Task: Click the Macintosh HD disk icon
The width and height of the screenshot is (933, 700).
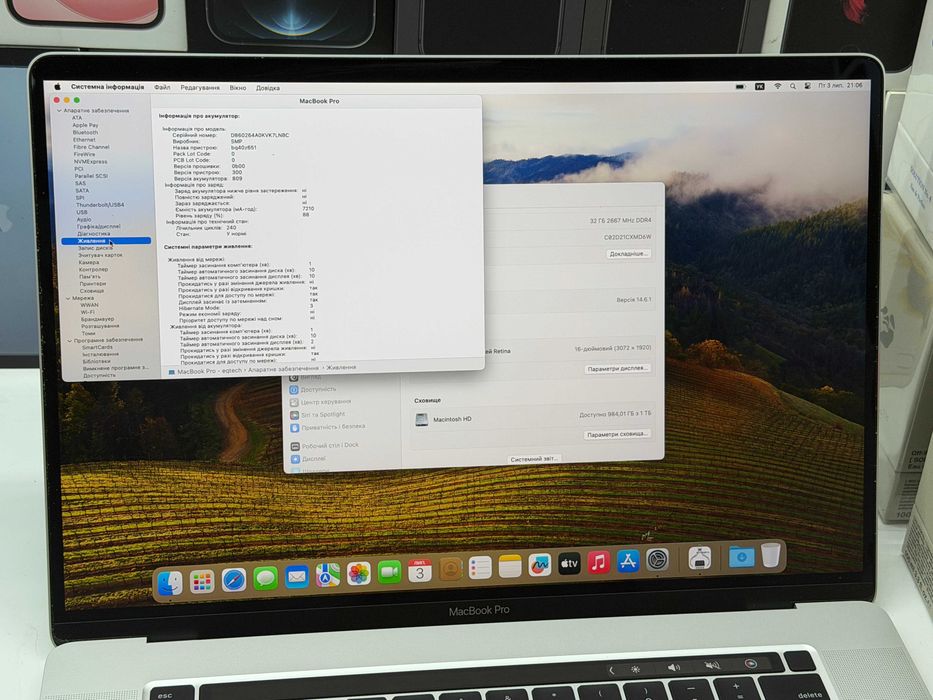Action: [x=421, y=420]
